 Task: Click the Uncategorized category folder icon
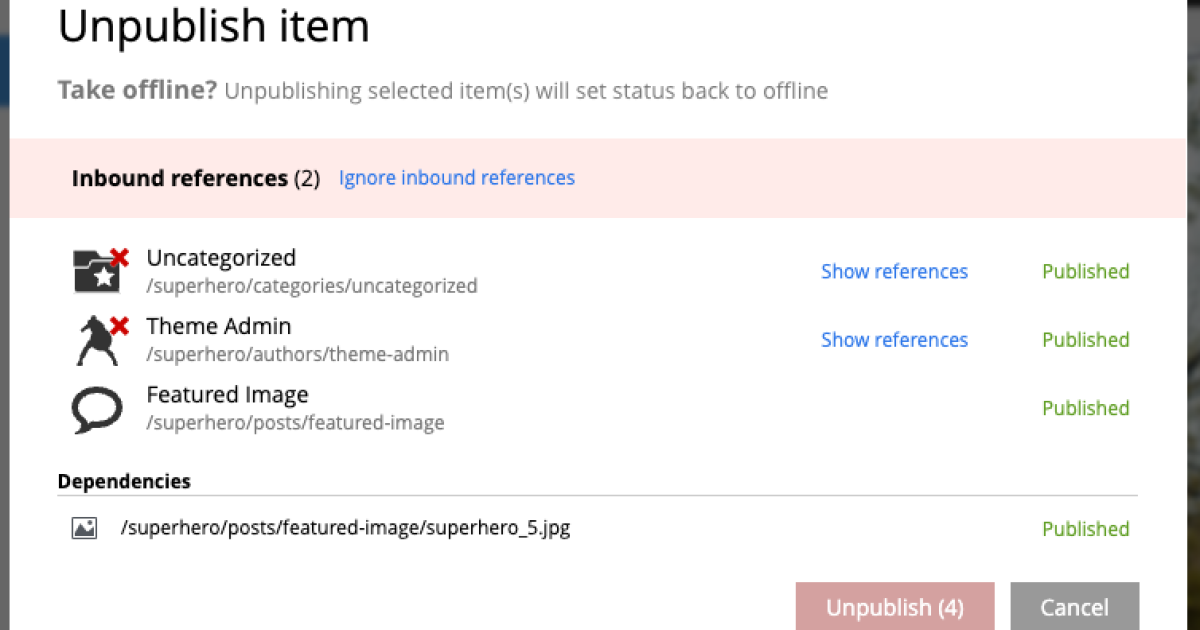pyautogui.click(x=95, y=273)
